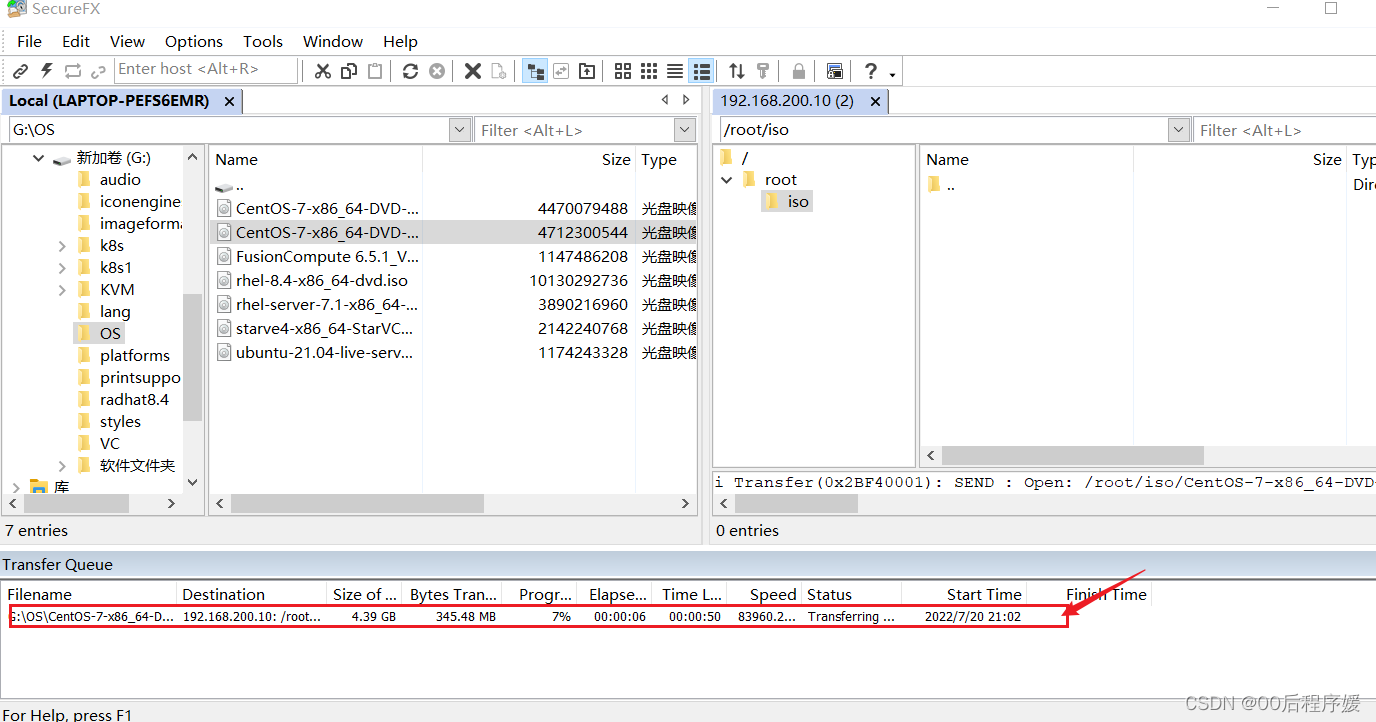Screen dimensions: 1376x722
Task: Open the View menu
Action: [127, 41]
